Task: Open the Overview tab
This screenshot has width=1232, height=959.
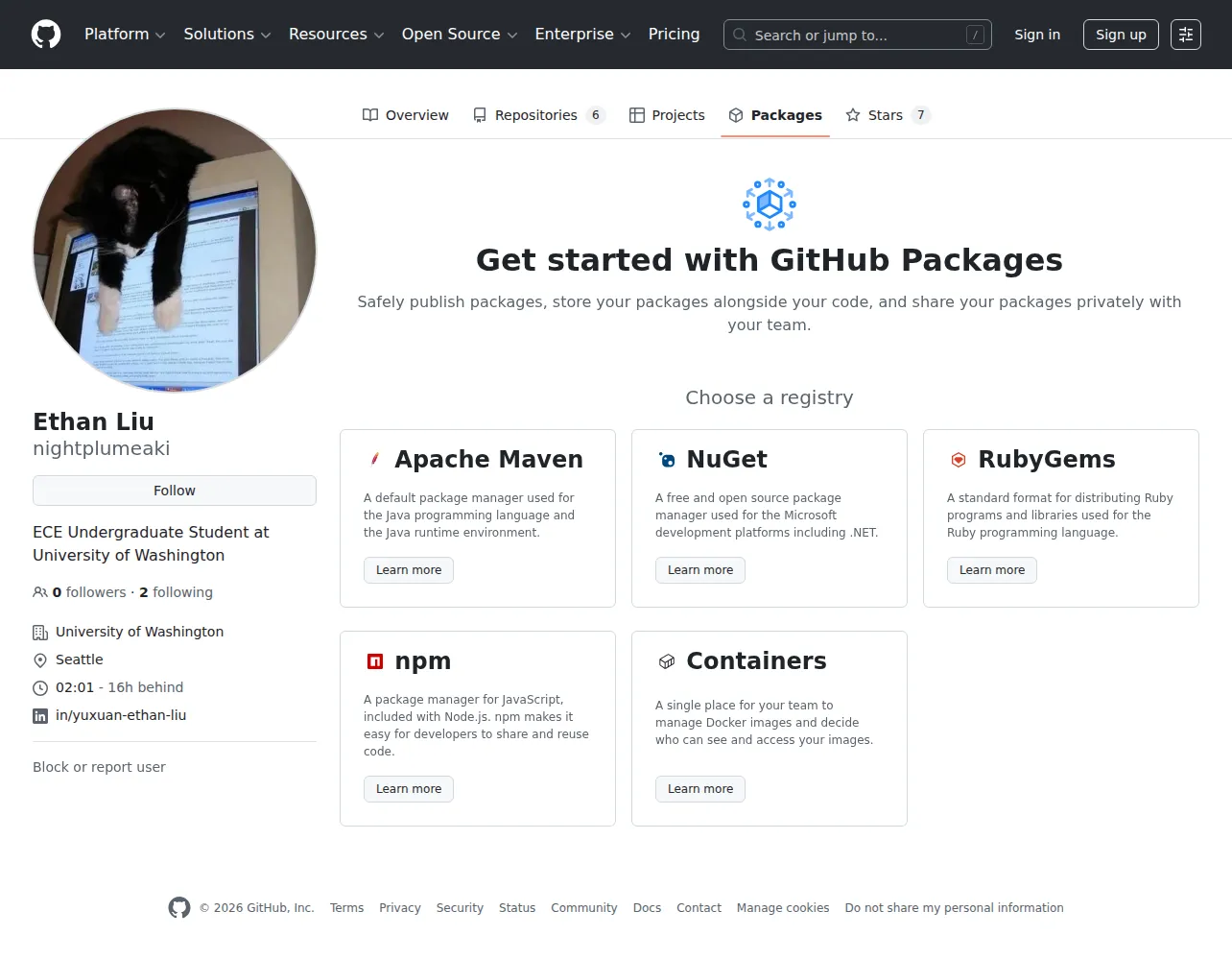Action: point(405,115)
